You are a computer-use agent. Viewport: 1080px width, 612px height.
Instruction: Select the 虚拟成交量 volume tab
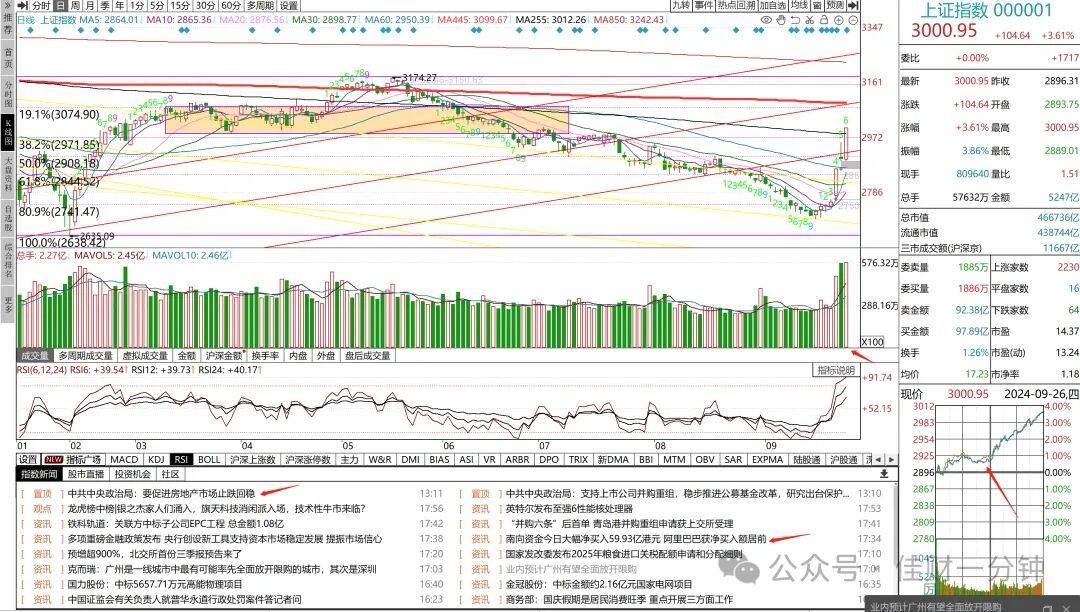145,356
